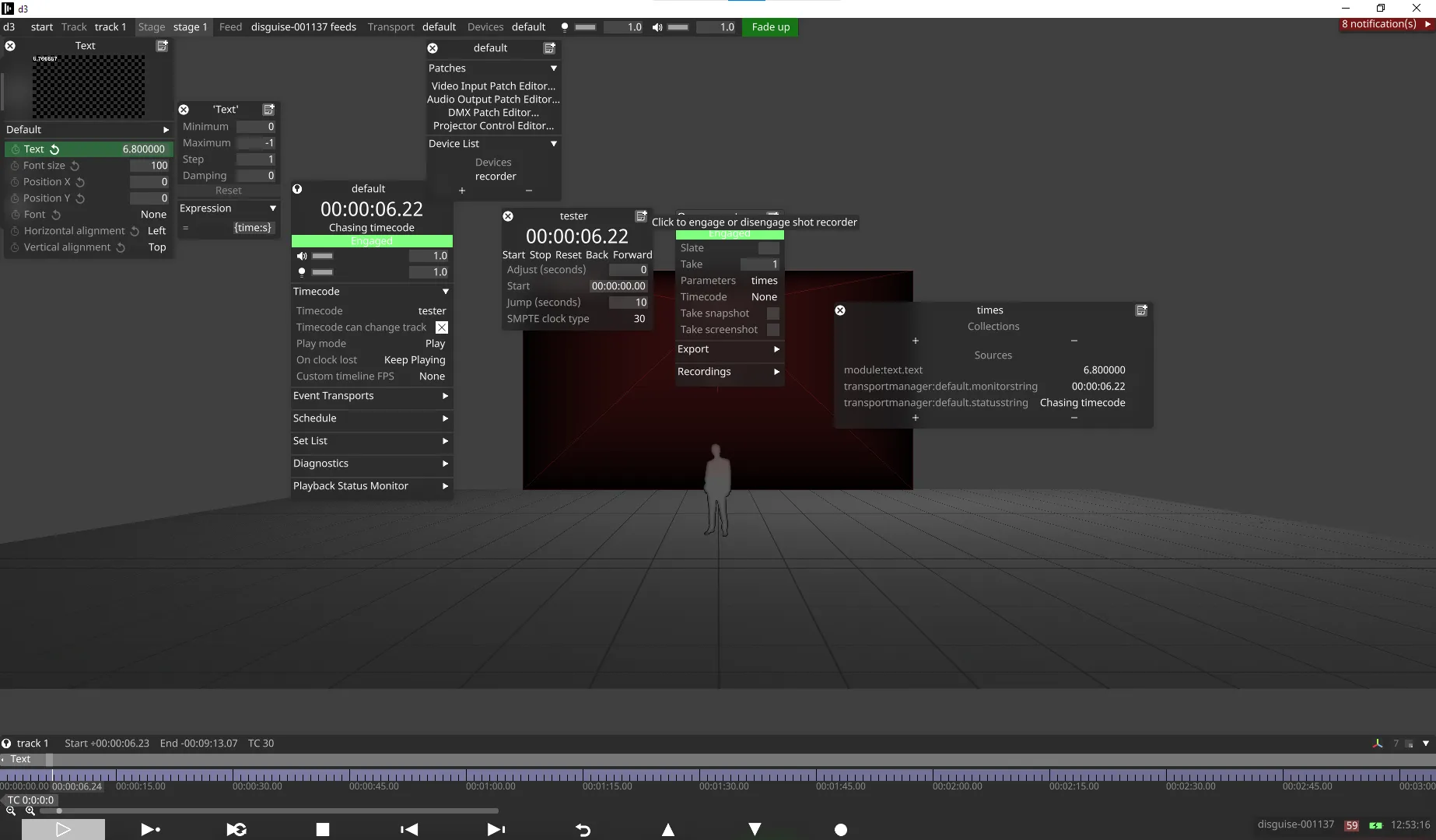Toggle the Timecode can change track checkbox
The width and height of the screenshot is (1436, 840).
tap(441, 327)
